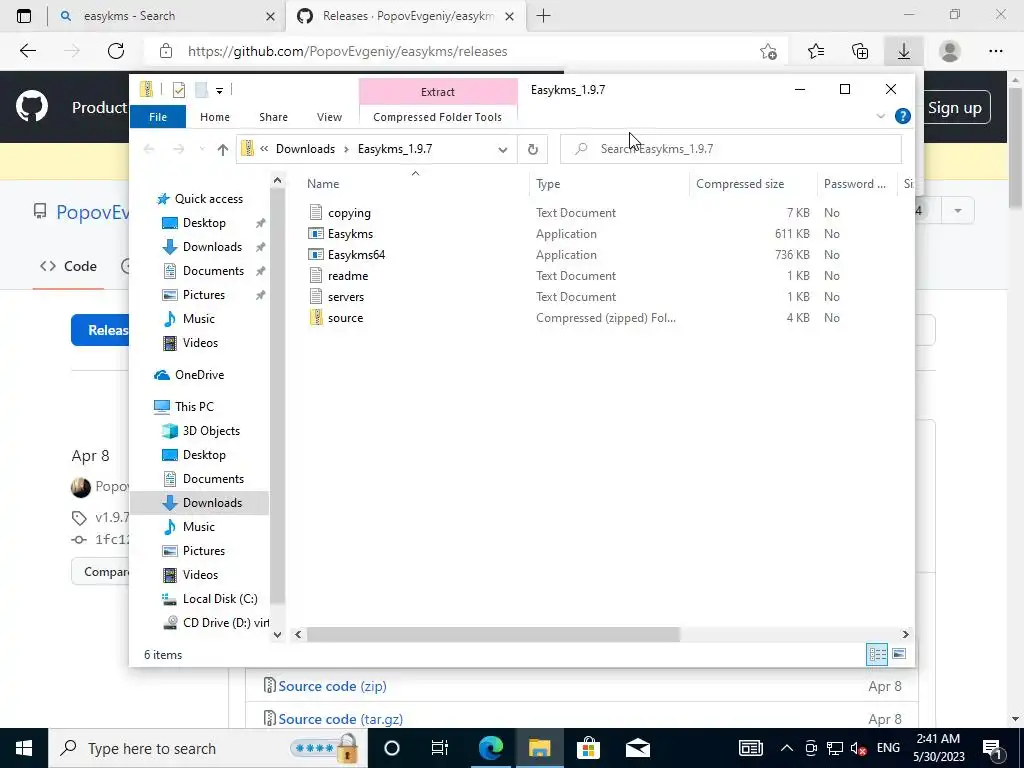Click the Extract contextual tab header
The height and width of the screenshot is (768, 1024).
click(438, 92)
